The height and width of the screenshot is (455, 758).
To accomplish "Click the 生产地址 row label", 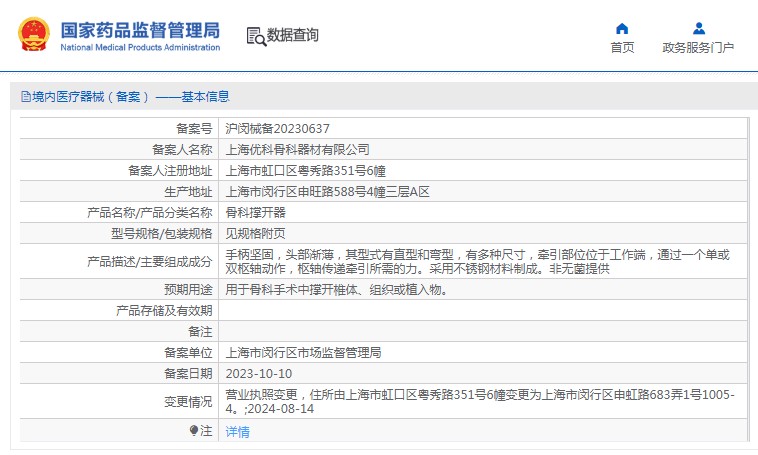I will click(188, 192).
